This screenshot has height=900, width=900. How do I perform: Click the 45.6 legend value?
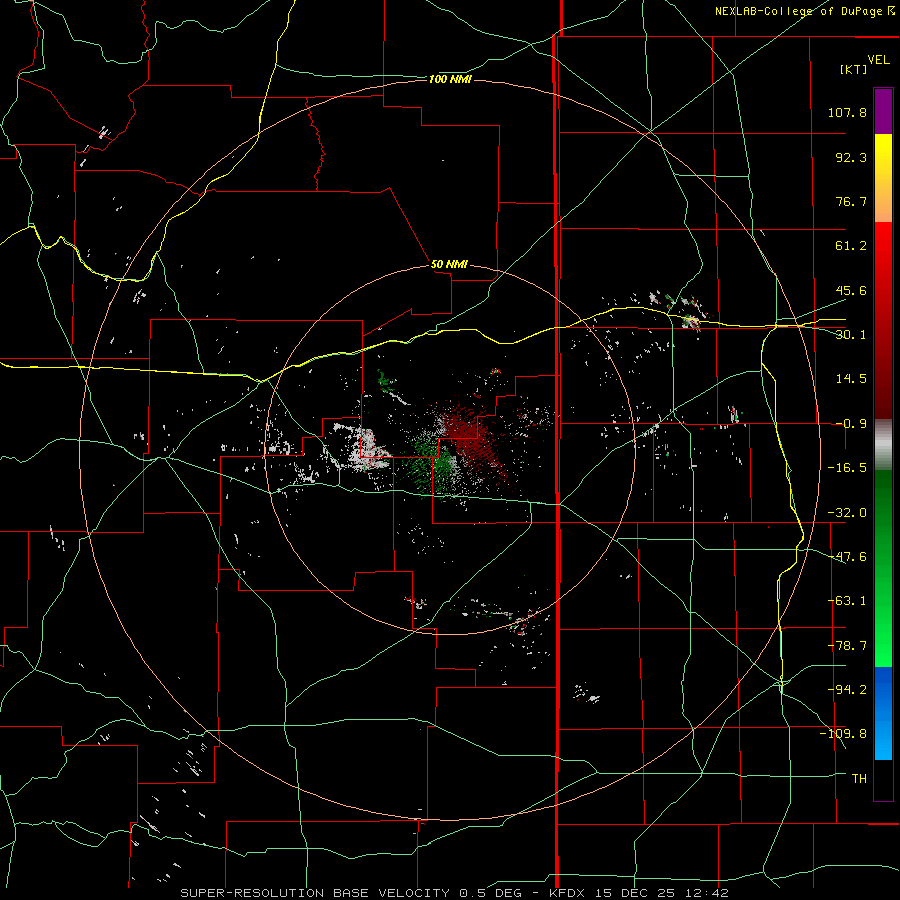[x=851, y=290]
